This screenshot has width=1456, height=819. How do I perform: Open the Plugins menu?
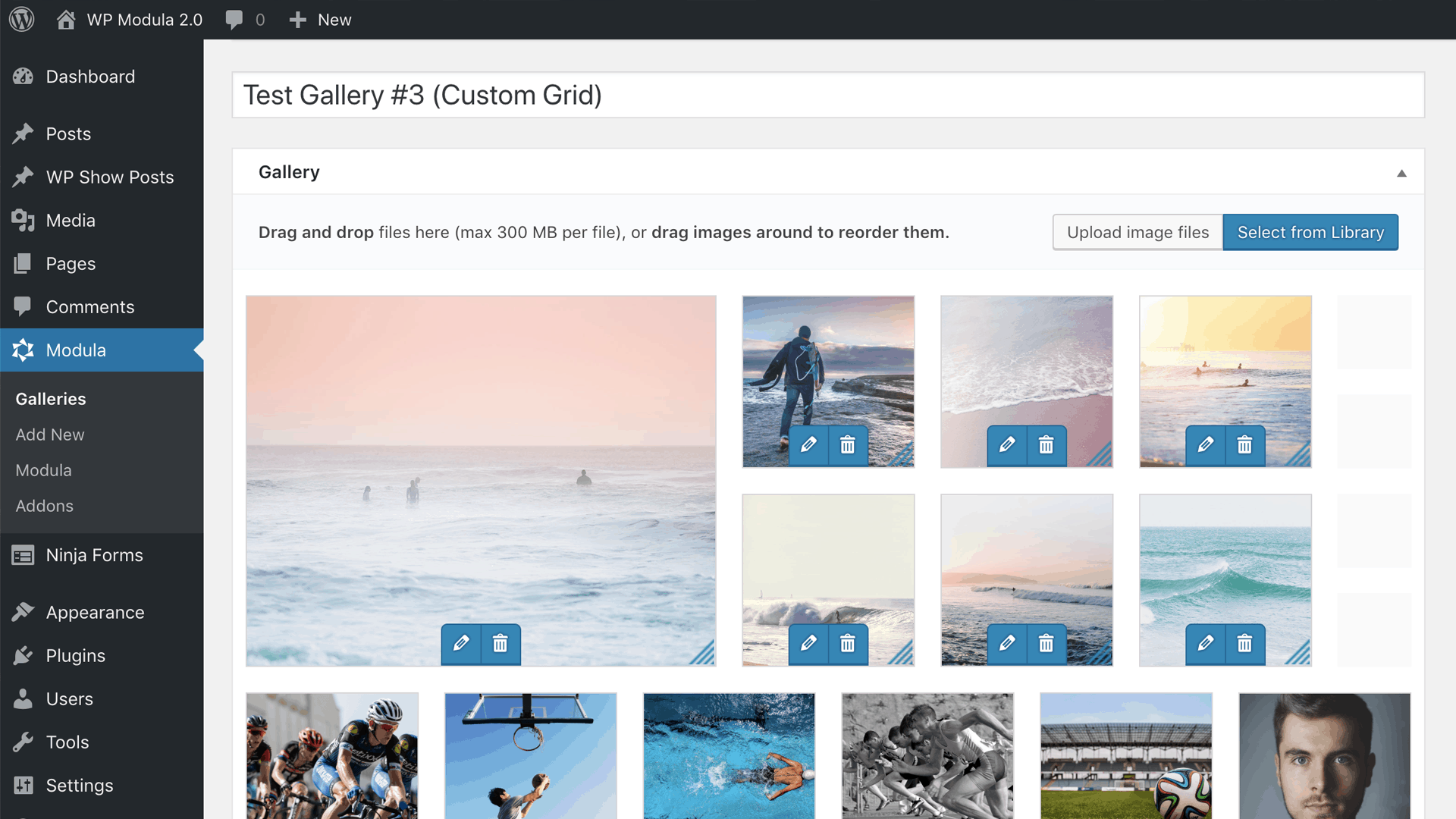[x=102, y=656]
